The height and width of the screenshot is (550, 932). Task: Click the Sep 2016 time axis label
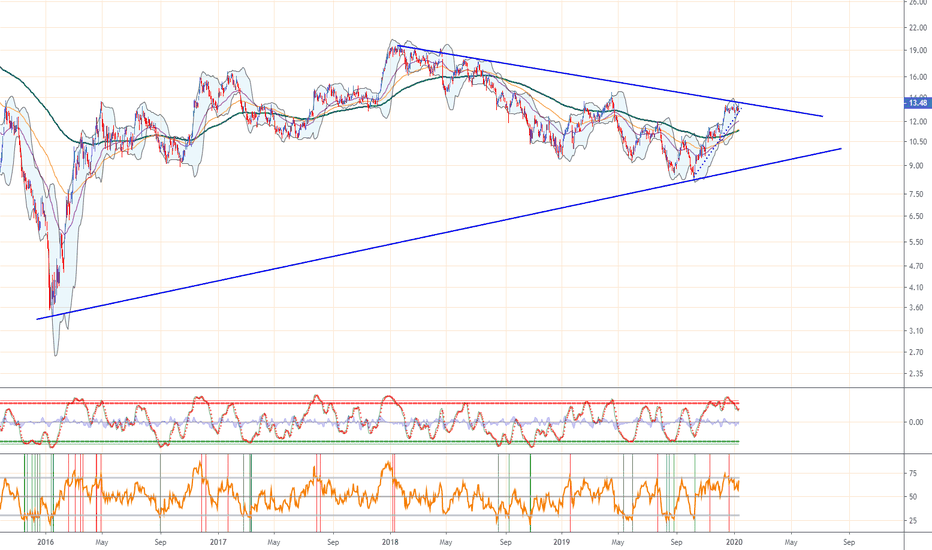160,542
